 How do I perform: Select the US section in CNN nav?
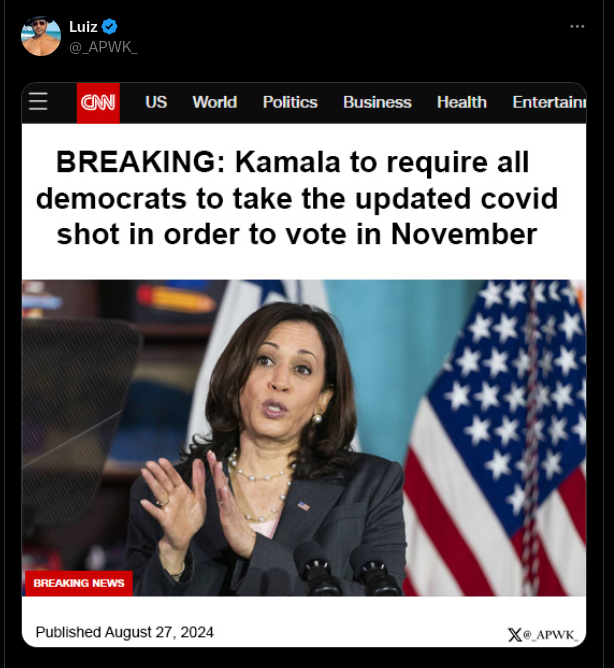click(x=156, y=102)
